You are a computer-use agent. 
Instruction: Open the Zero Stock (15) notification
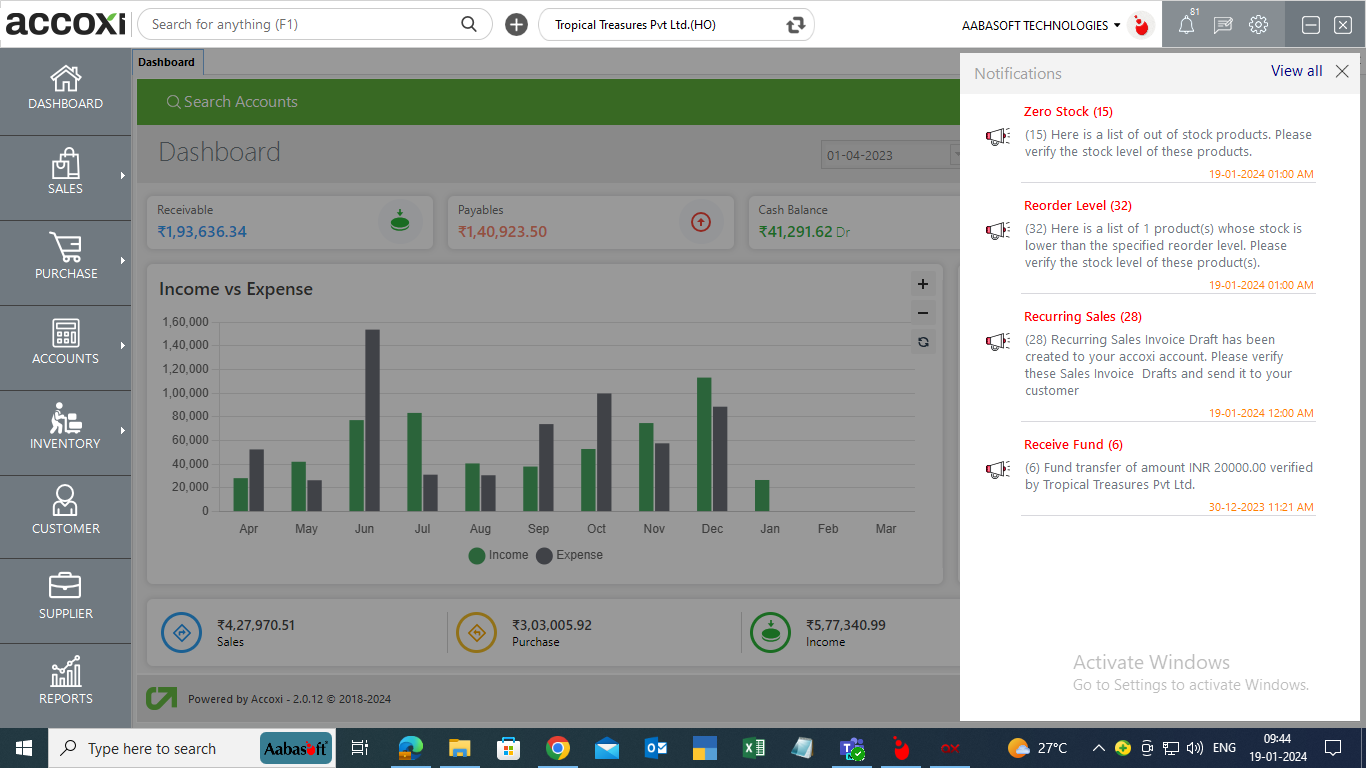pos(1068,112)
